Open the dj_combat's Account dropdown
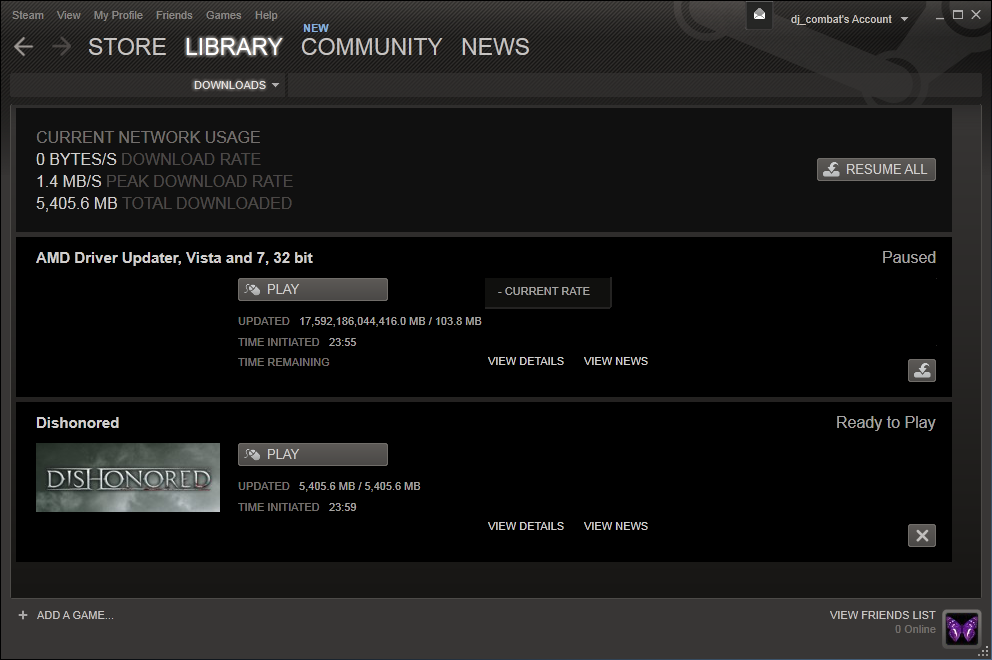This screenshot has width=992, height=660. (848, 19)
